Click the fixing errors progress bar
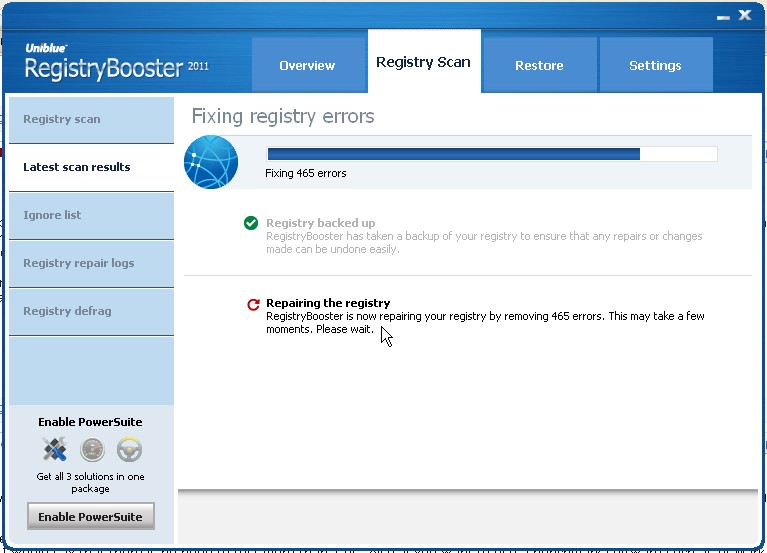The width and height of the screenshot is (767, 553). tap(492, 154)
